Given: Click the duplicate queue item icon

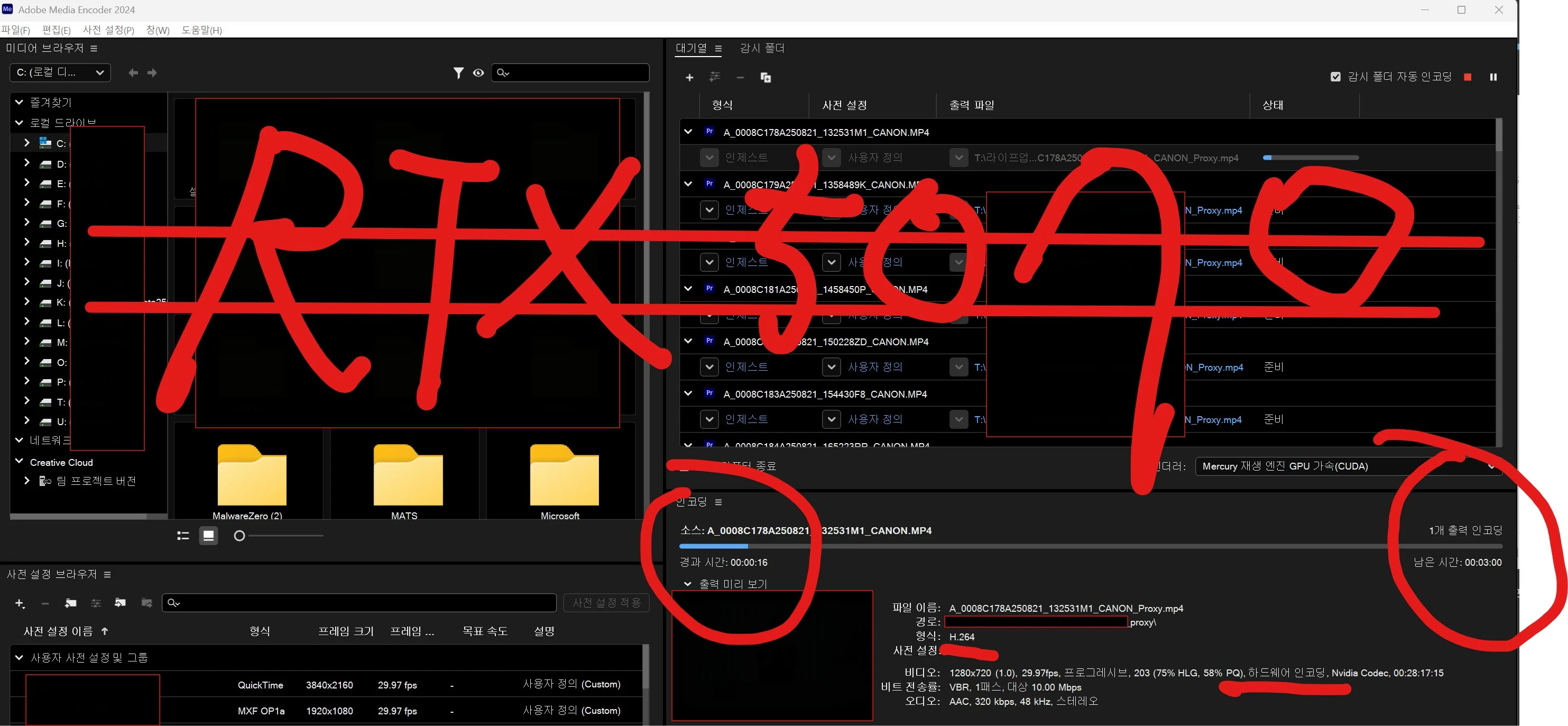Looking at the screenshot, I should [765, 77].
